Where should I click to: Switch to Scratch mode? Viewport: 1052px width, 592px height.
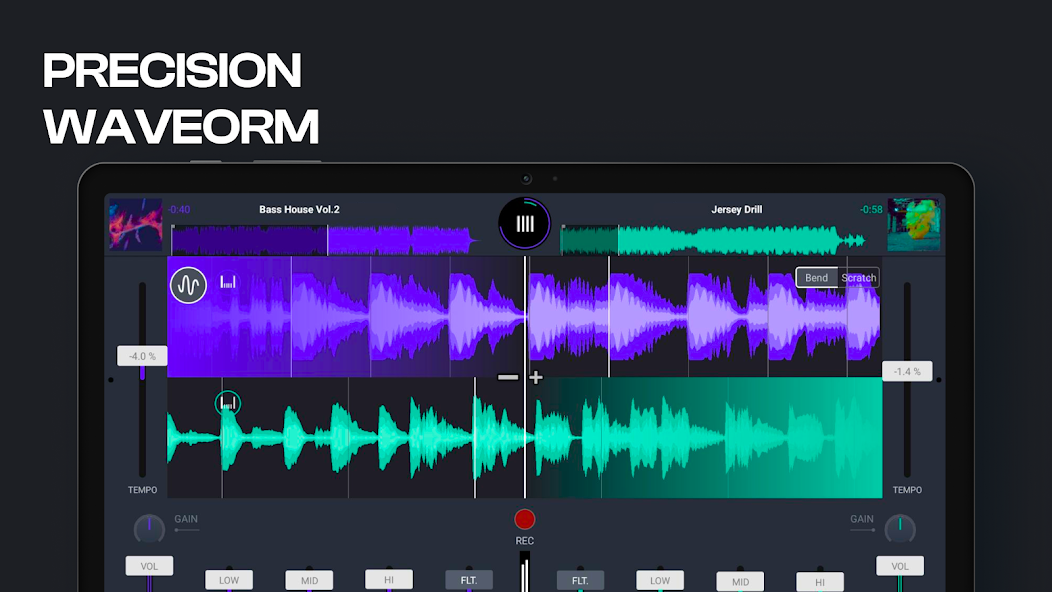[859, 277]
